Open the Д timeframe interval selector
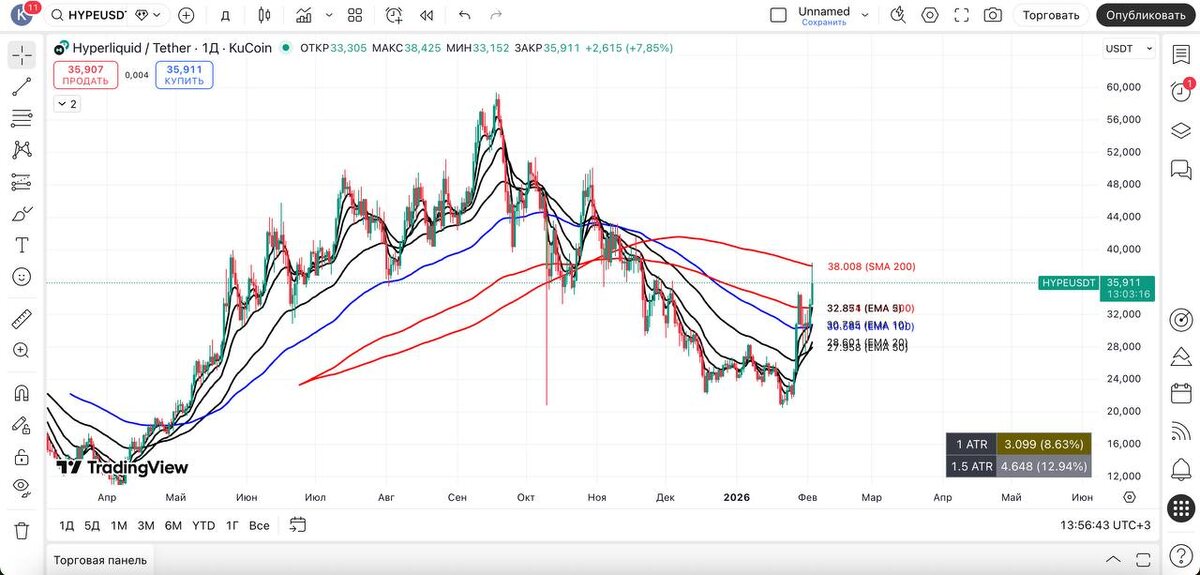Screen dimensions: 1200x575 point(226,15)
